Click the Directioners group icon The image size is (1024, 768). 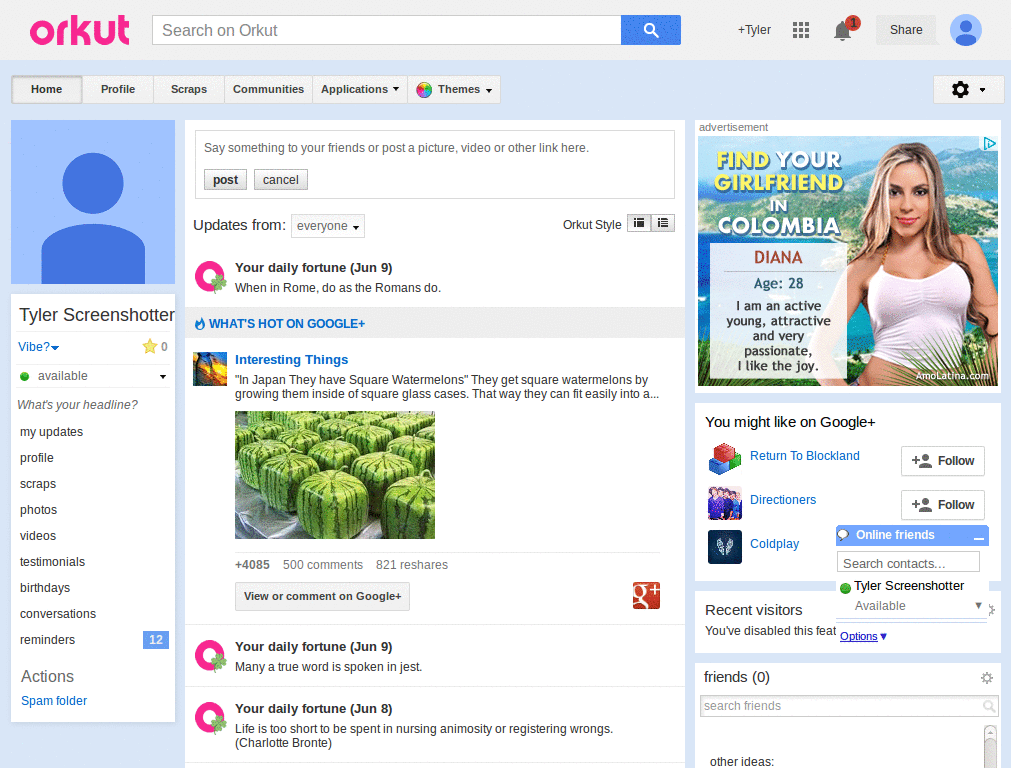pyautogui.click(x=725, y=503)
